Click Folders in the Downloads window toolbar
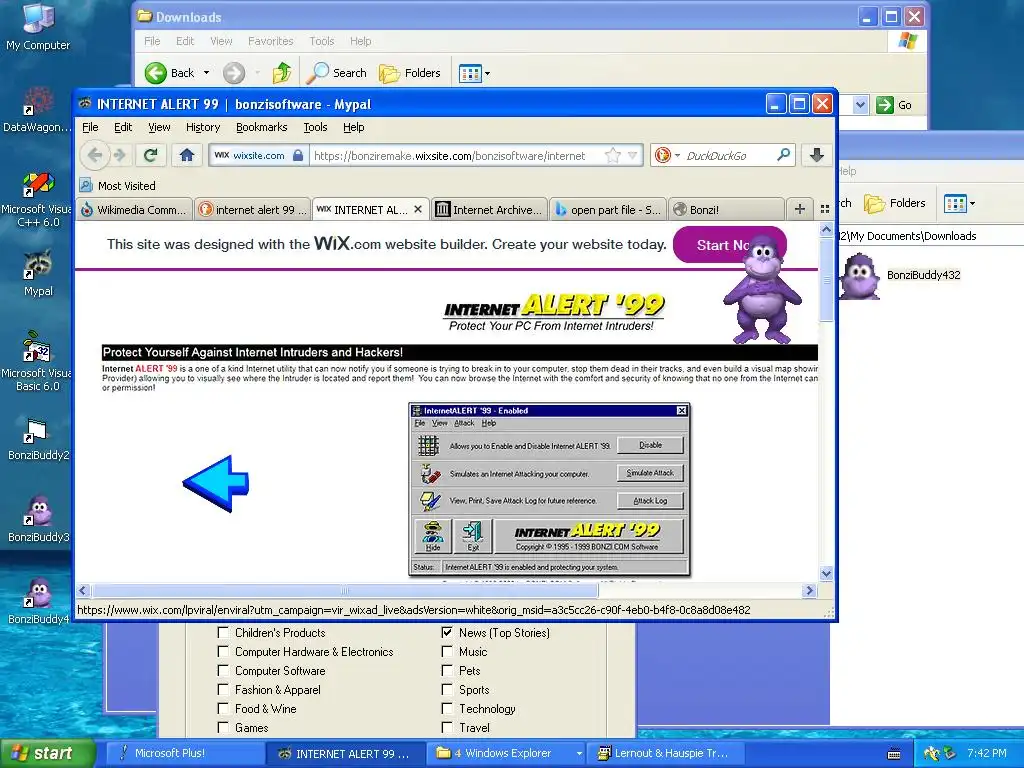 coord(409,72)
